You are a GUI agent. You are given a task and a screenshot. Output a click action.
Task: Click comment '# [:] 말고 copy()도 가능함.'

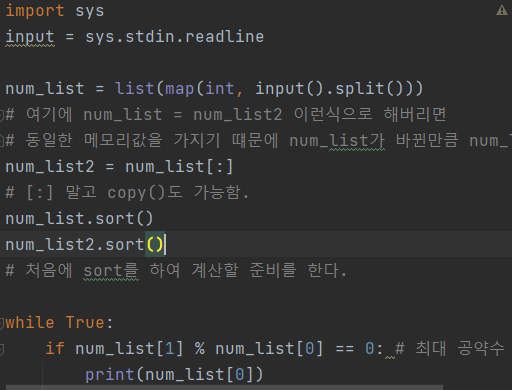click(x=127, y=192)
